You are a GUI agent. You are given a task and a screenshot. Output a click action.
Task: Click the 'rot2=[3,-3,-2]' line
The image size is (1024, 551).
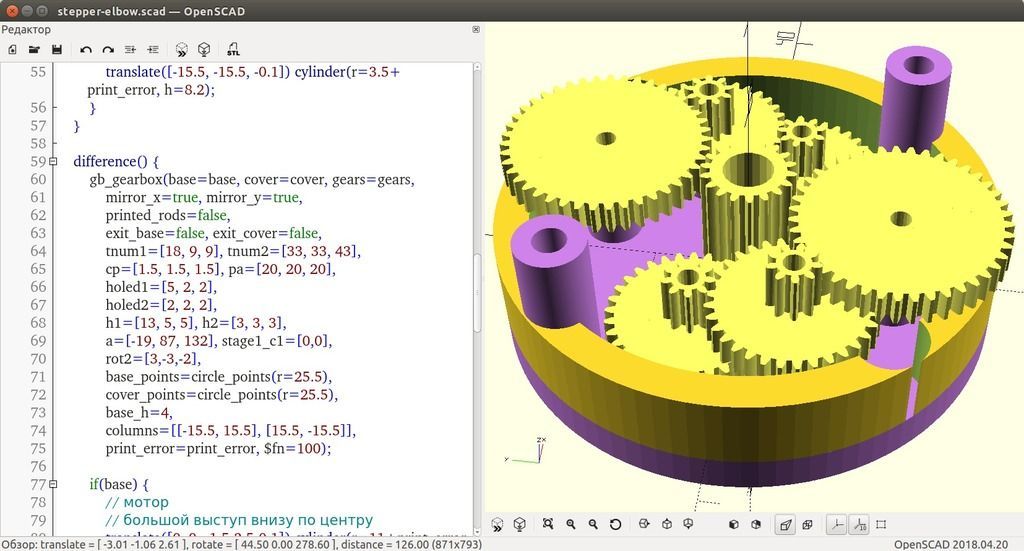tap(153, 359)
